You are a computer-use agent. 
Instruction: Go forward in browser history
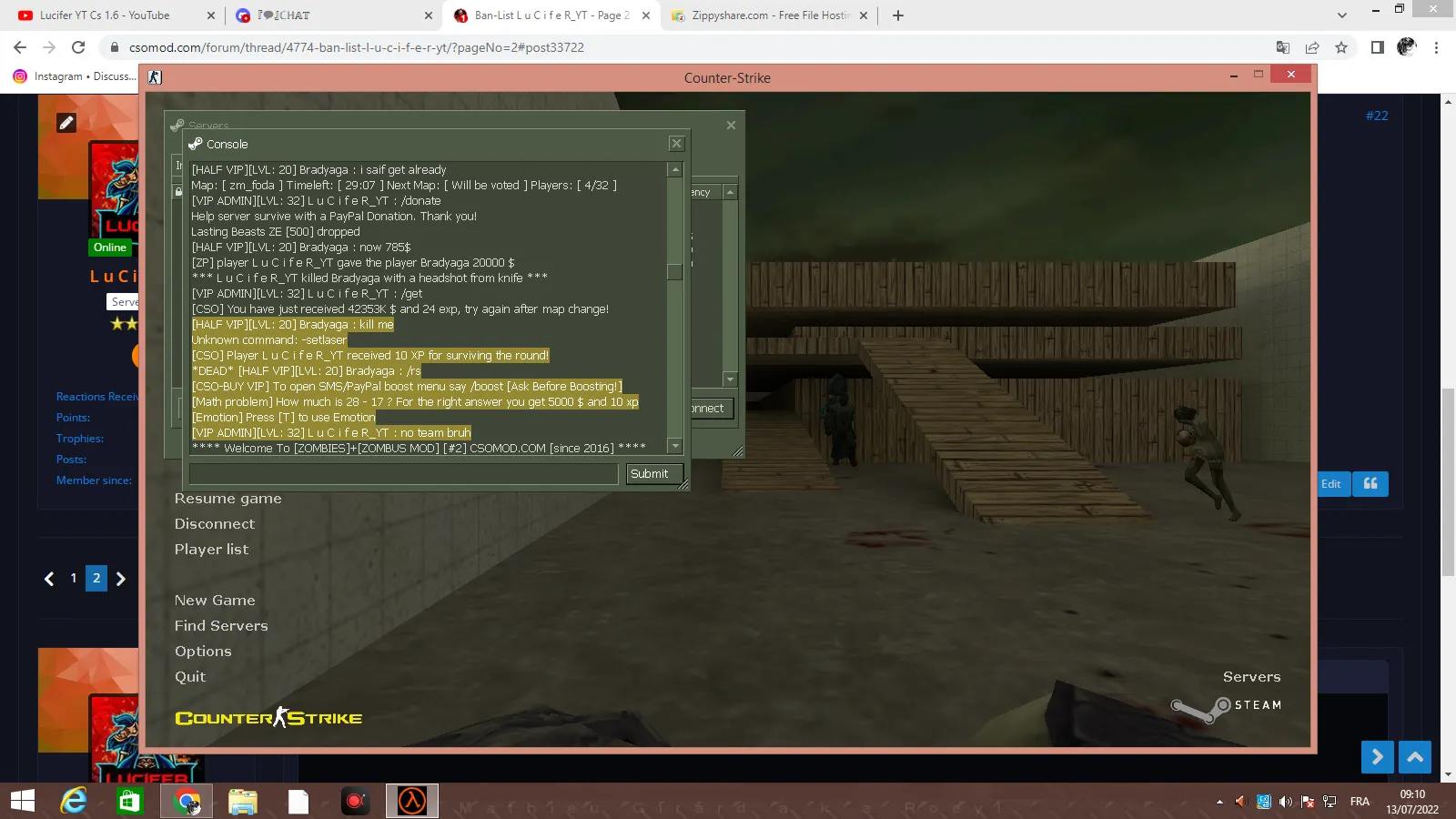[x=49, y=47]
